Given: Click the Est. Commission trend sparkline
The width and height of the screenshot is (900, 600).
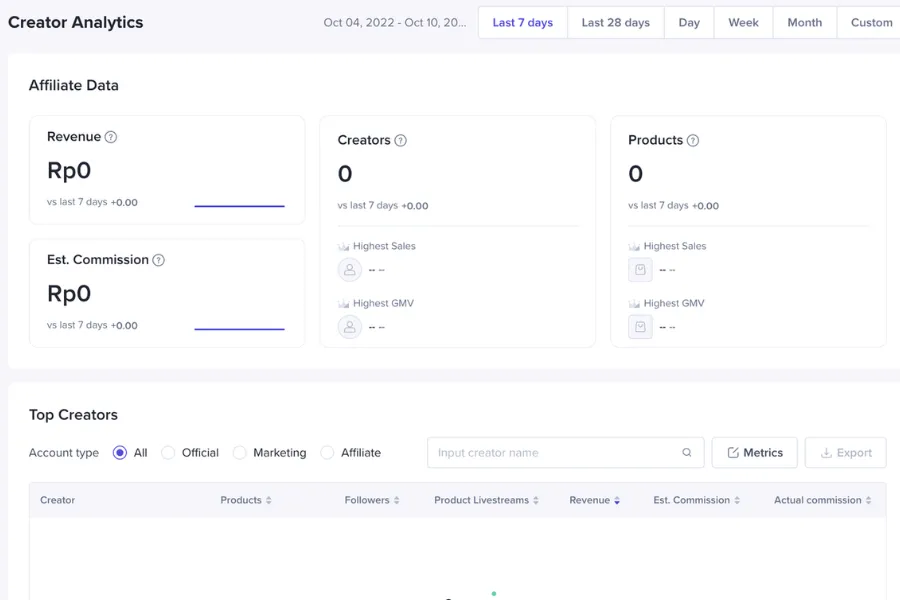Looking at the screenshot, I should pyautogui.click(x=239, y=329).
